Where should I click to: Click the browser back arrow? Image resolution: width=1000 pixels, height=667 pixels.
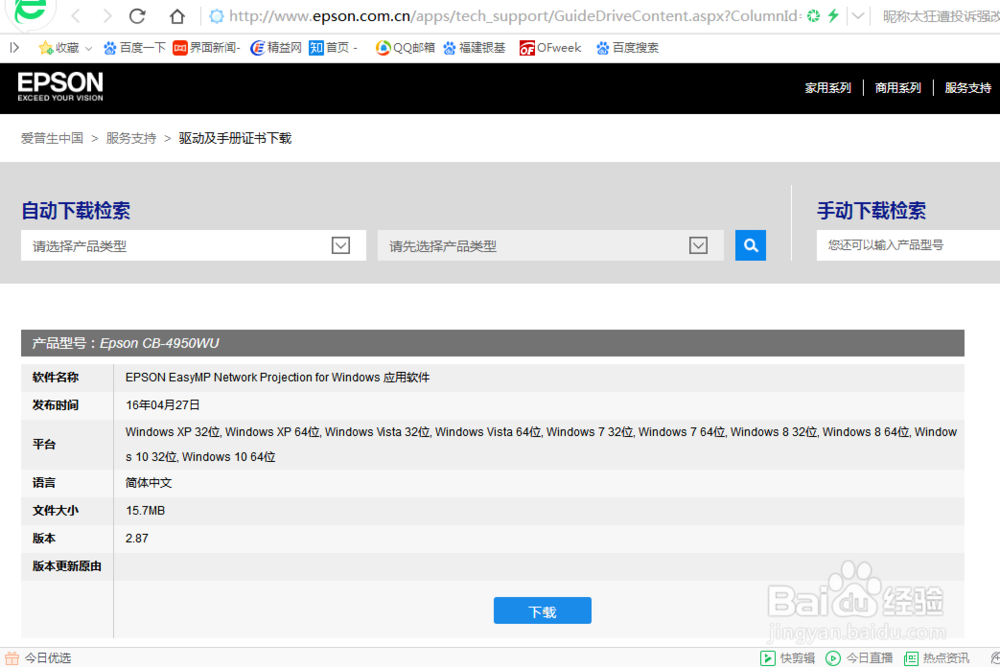pyautogui.click(x=76, y=16)
